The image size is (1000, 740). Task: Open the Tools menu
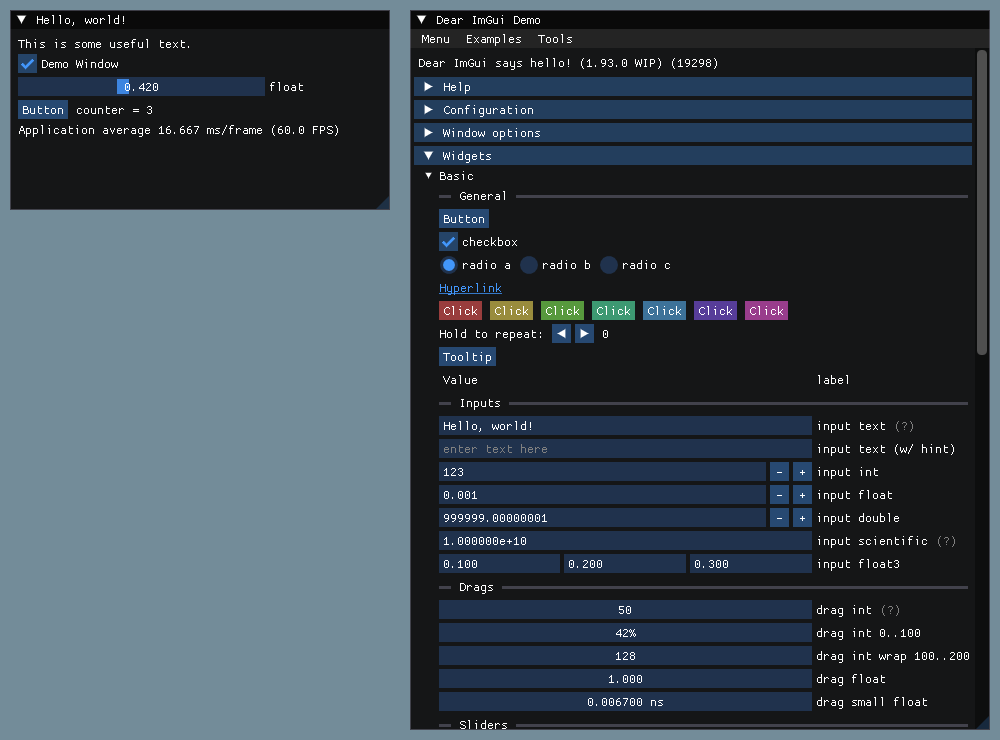point(555,39)
